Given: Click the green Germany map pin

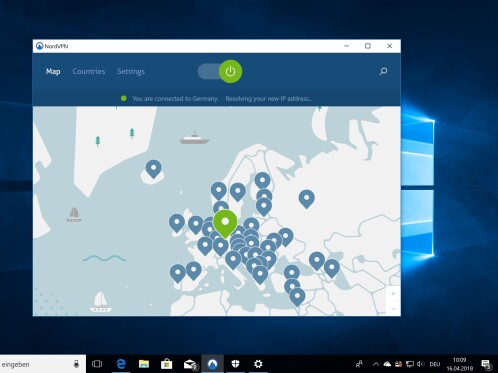Looking at the screenshot, I should [225, 223].
